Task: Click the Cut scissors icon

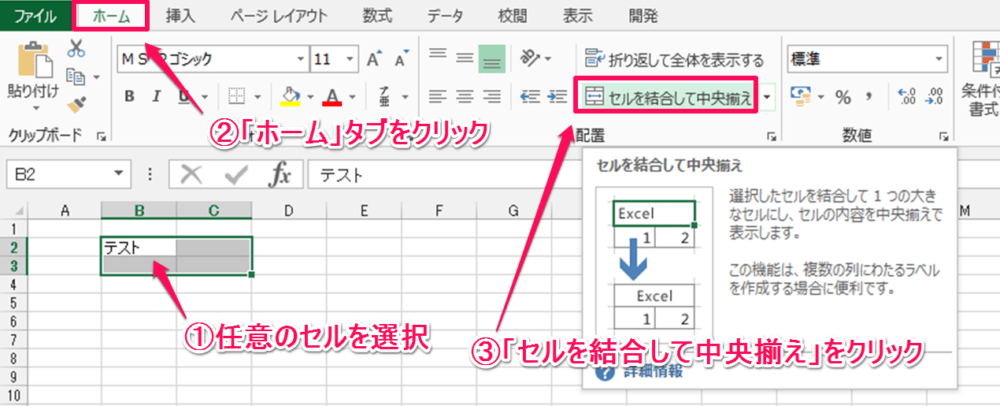Action: pos(77,48)
